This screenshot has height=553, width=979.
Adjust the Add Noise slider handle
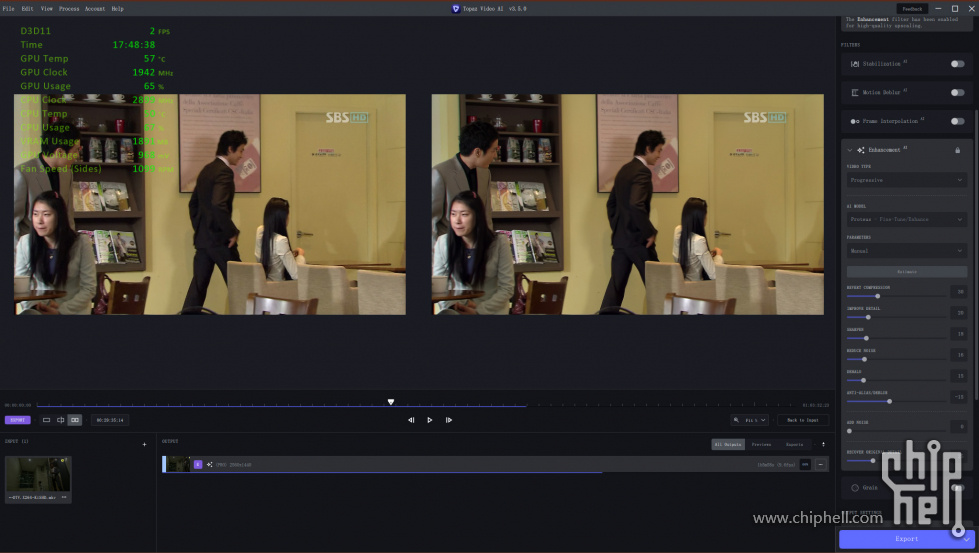pyautogui.click(x=849, y=431)
